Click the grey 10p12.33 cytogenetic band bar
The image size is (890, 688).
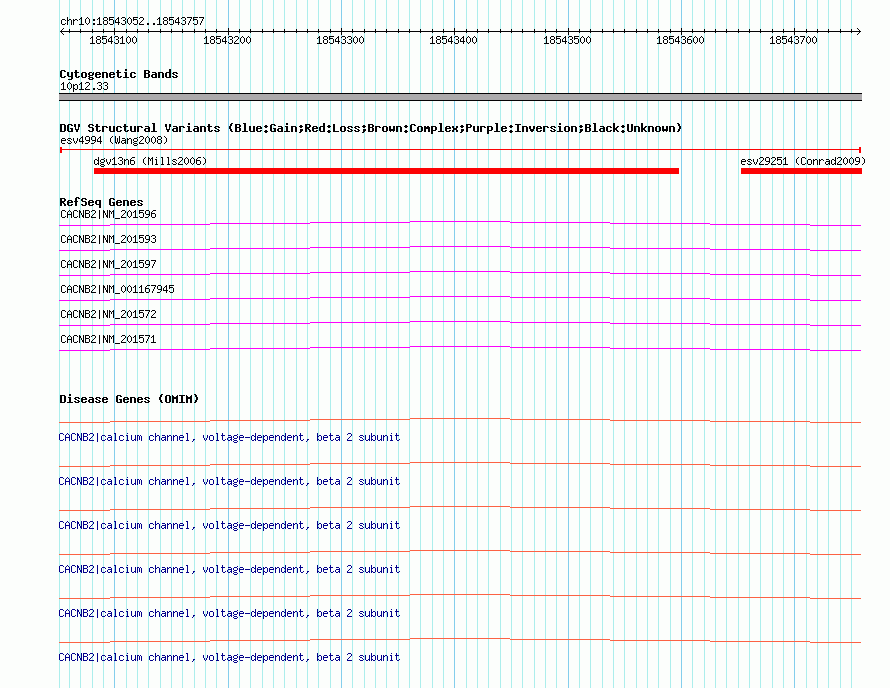pyautogui.click(x=460, y=97)
